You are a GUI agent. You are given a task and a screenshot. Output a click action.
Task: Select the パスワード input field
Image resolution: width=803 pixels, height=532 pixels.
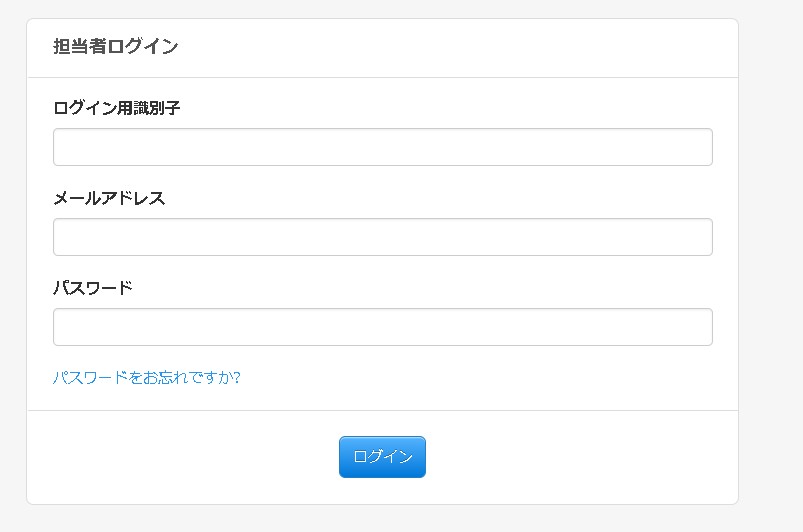pos(382,327)
